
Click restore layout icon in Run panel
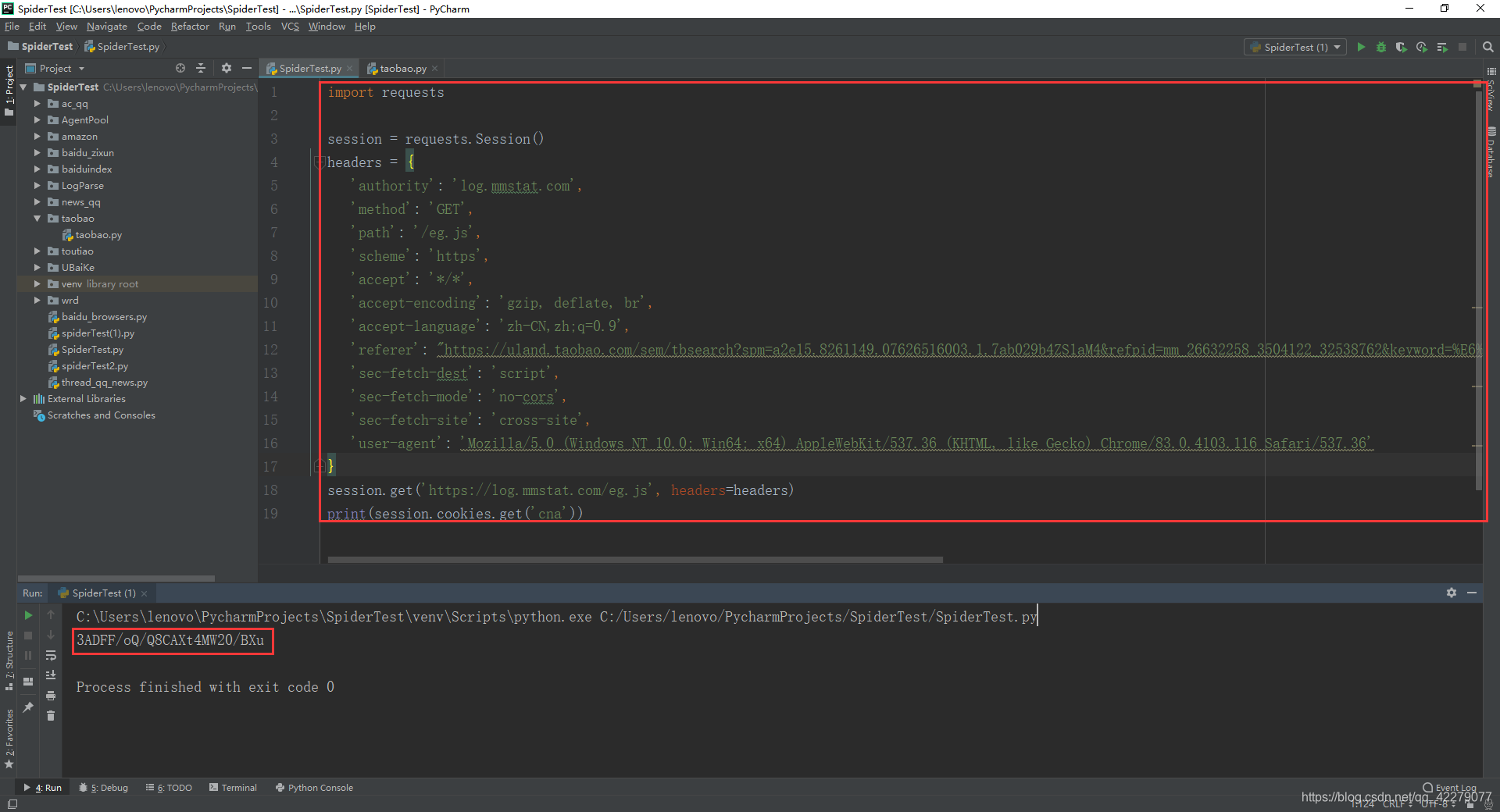29,682
